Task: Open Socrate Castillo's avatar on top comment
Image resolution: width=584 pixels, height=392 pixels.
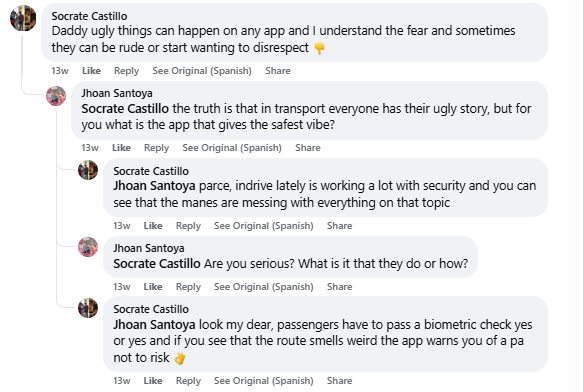Action: (x=23, y=18)
